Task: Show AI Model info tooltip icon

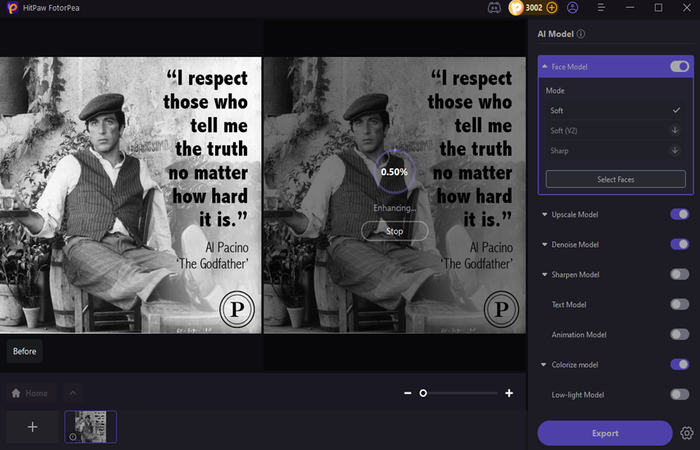Action: click(581, 34)
